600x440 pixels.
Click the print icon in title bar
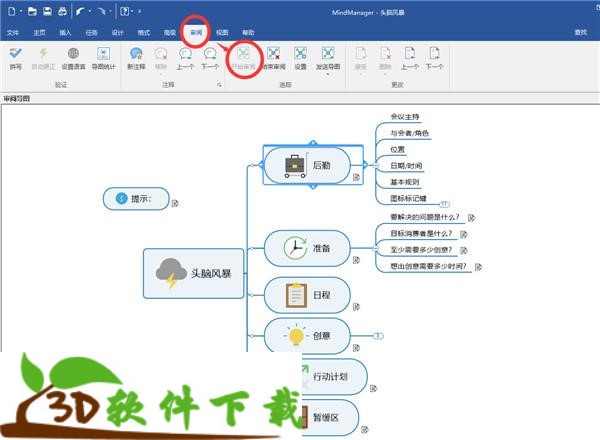click(x=62, y=11)
